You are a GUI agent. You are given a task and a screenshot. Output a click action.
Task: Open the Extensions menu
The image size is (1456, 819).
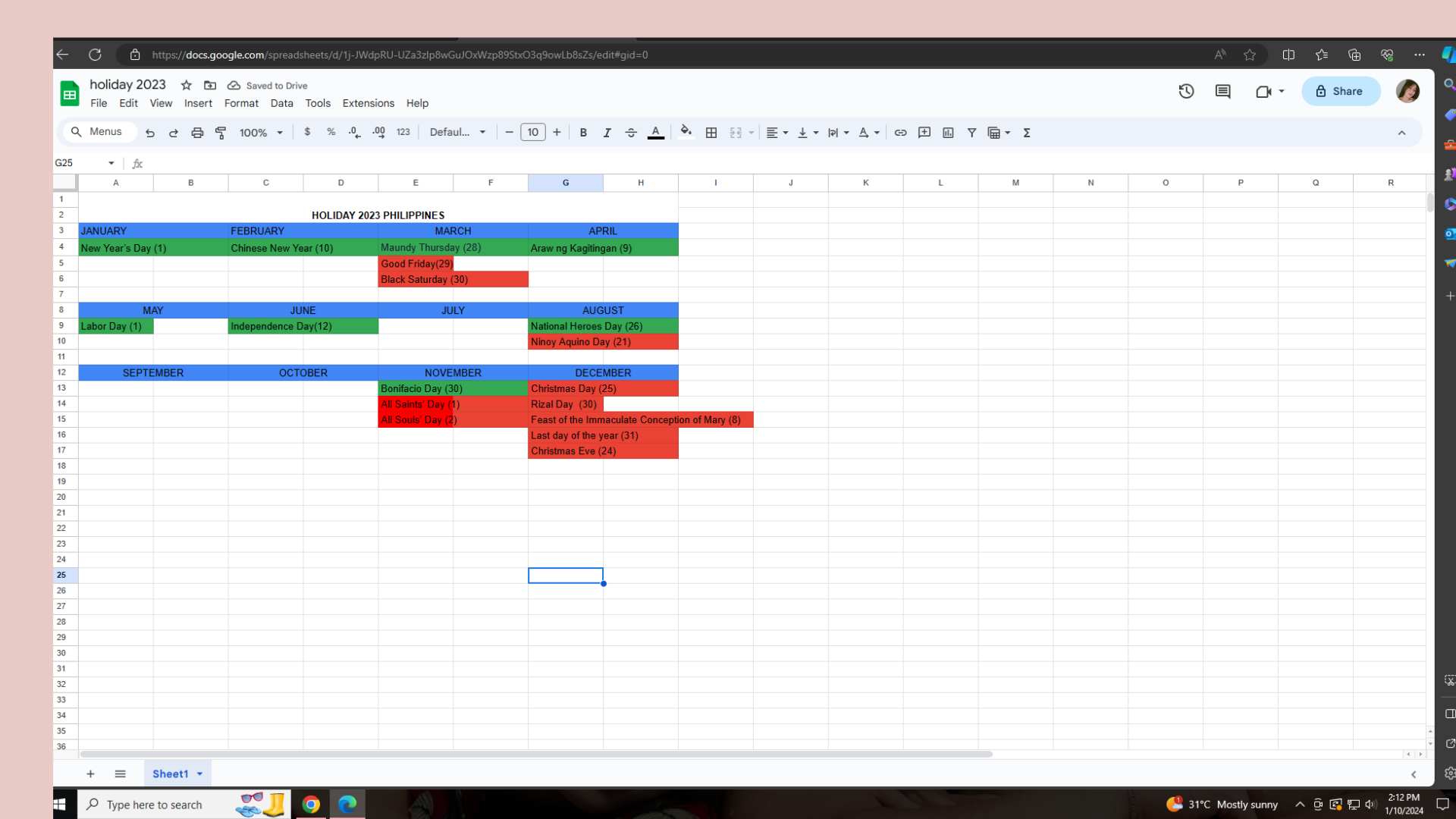pos(368,103)
